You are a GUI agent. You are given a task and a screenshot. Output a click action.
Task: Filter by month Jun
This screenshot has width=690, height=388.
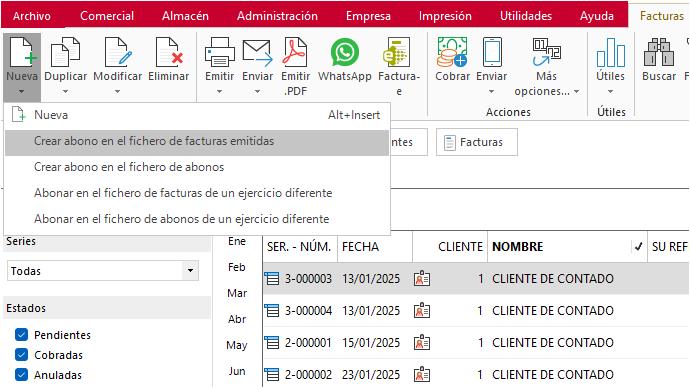pyautogui.click(x=237, y=371)
